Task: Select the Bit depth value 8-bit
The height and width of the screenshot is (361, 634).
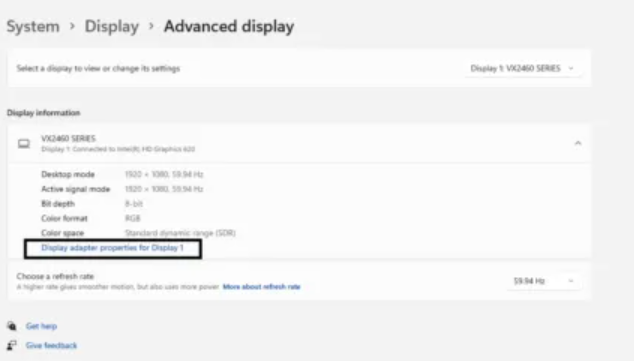Action: [134, 204]
